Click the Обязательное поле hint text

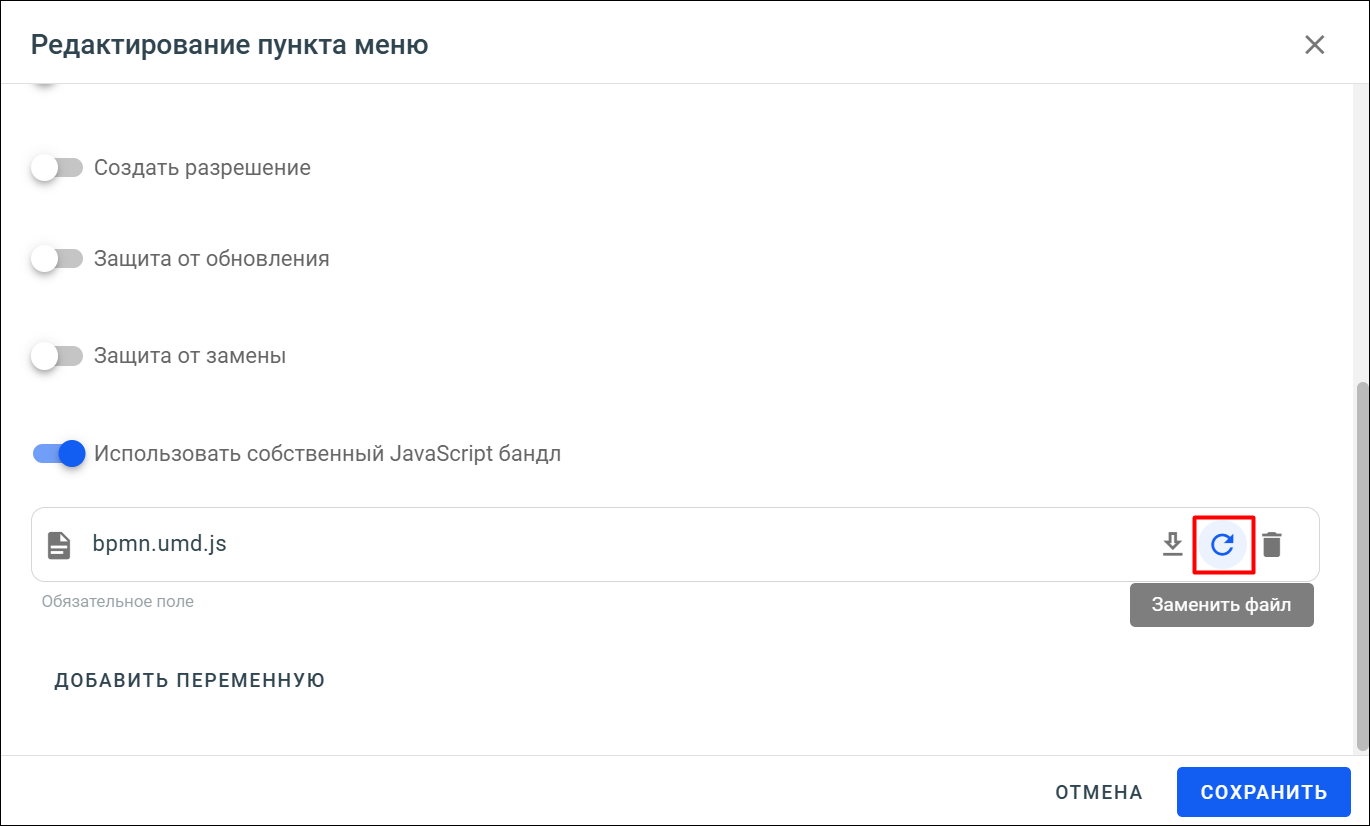click(x=118, y=602)
